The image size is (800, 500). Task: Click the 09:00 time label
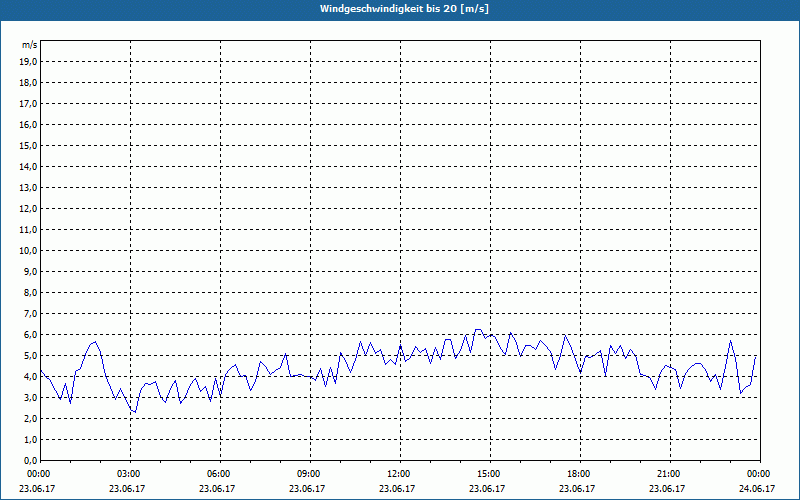309,474
